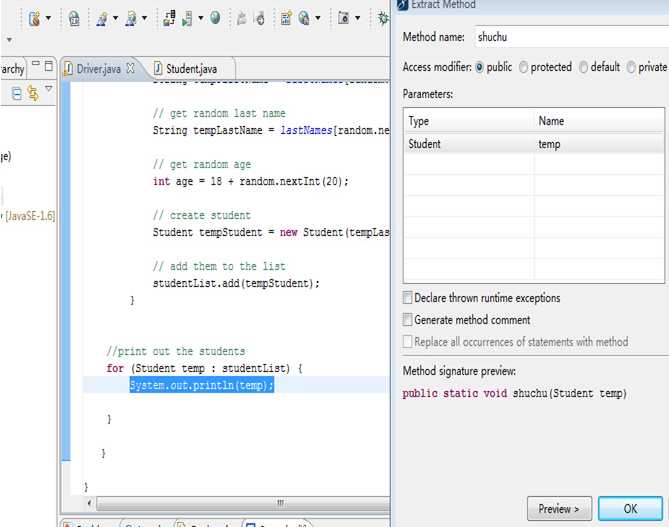
Task: Check Generate method comment option
Action: point(407,320)
